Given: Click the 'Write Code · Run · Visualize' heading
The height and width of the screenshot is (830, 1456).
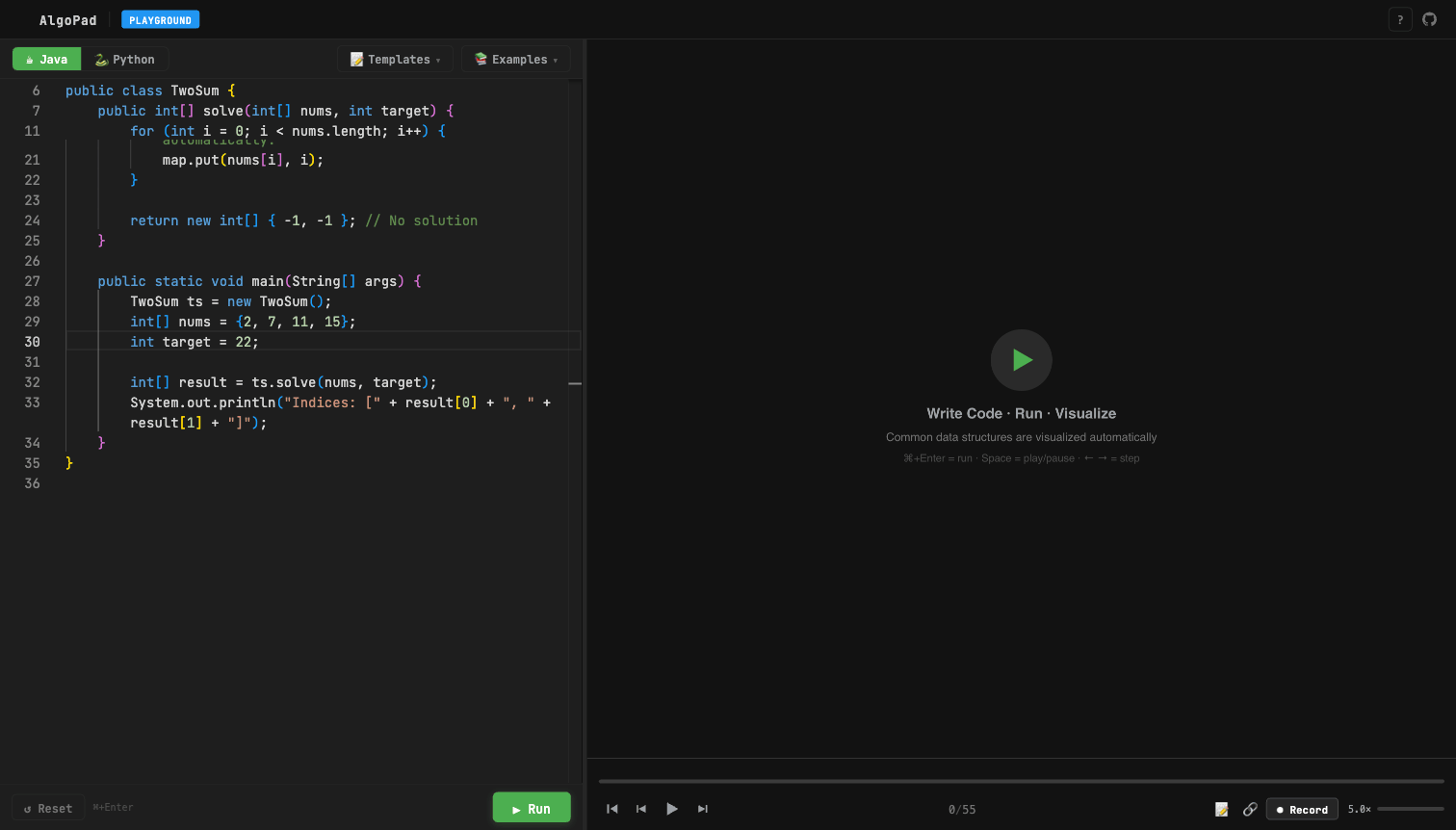Looking at the screenshot, I should pos(1022,413).
